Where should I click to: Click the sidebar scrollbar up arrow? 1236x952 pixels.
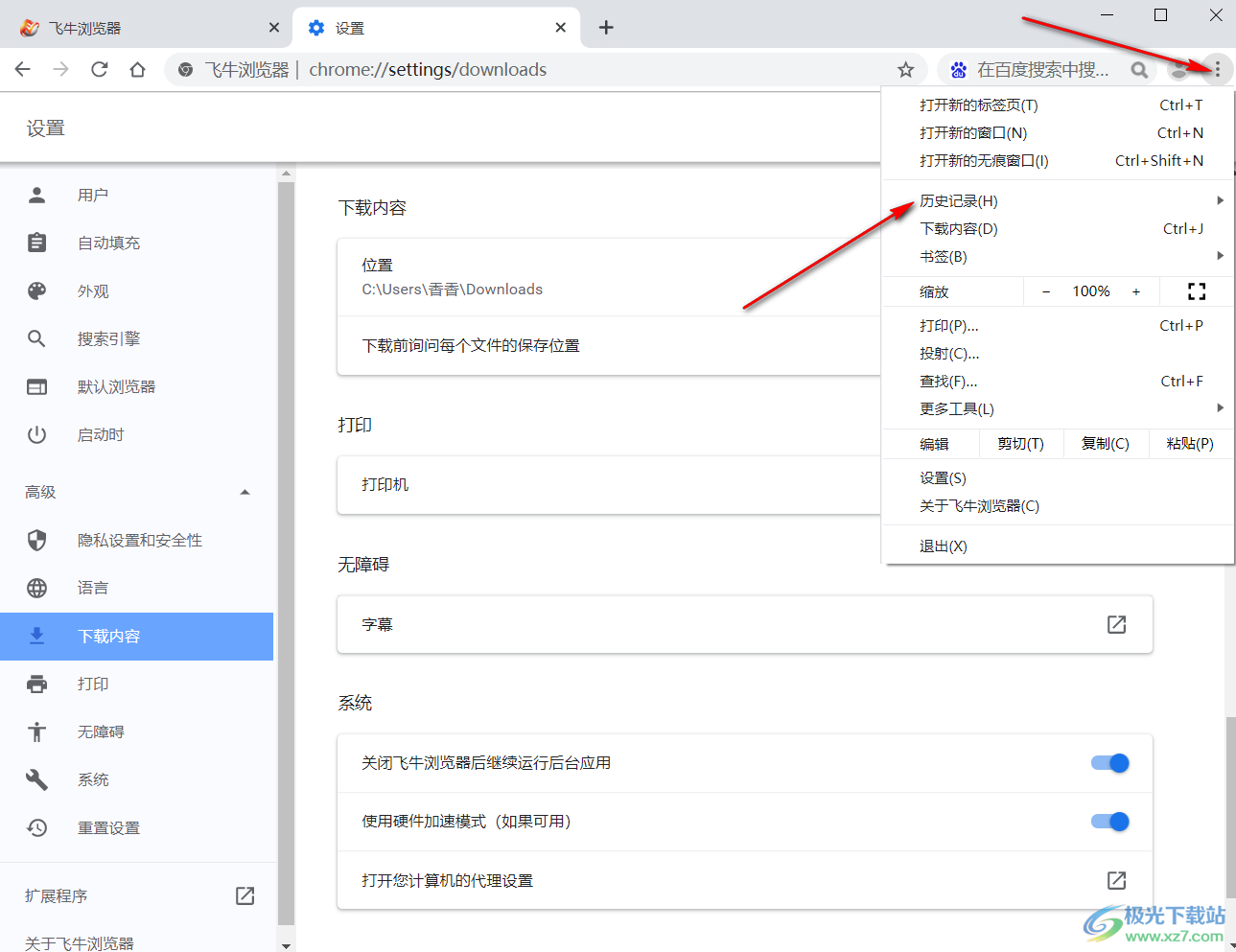tap(286, 174)
